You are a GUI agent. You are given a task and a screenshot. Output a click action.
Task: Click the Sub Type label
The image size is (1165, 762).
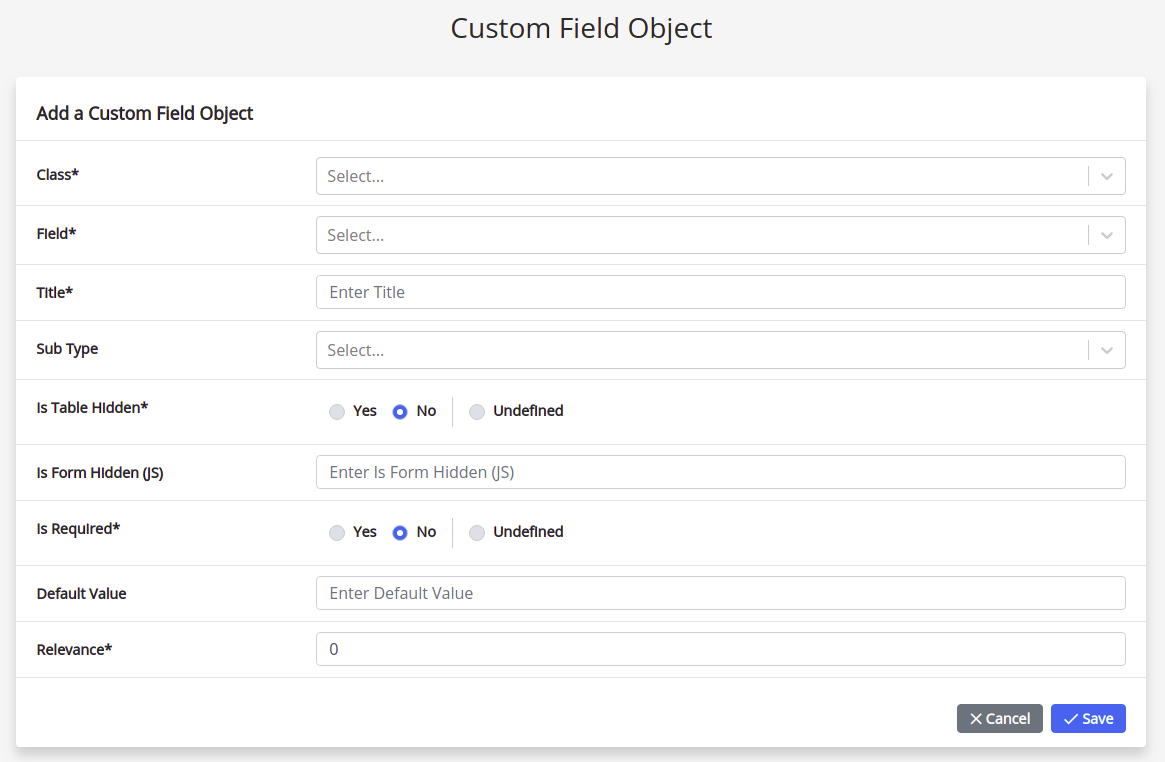[68, 349]
